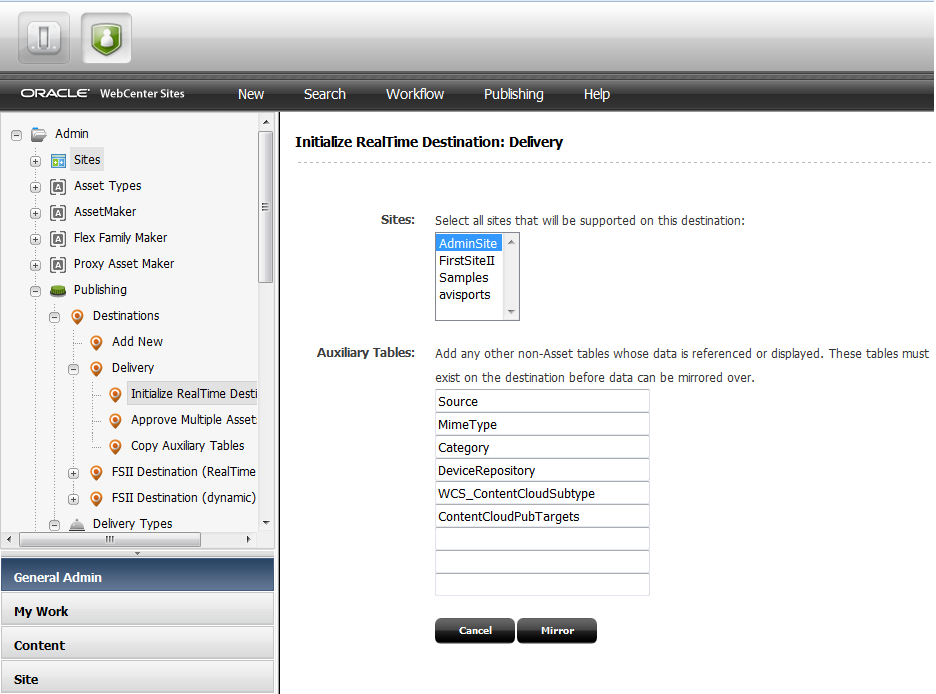Click the Approve Multiple Assets pin icon

[115, 421]
